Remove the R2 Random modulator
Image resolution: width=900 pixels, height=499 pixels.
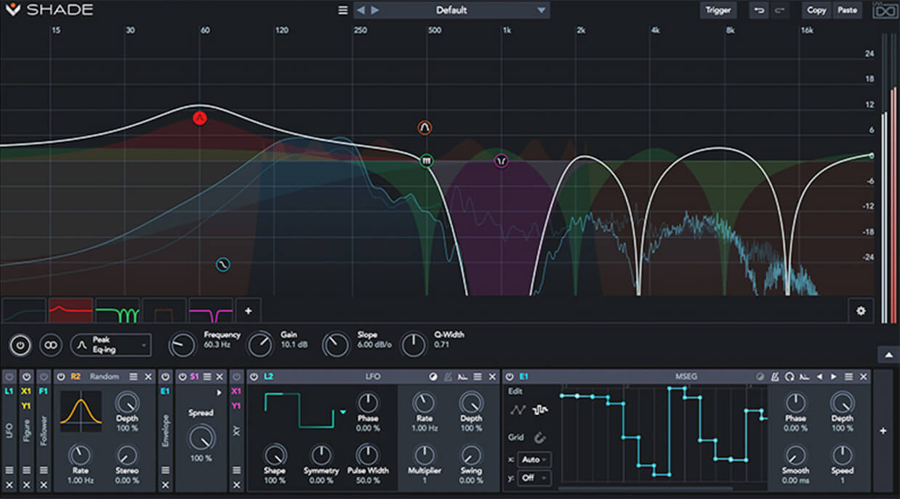[x=148, y=377]
